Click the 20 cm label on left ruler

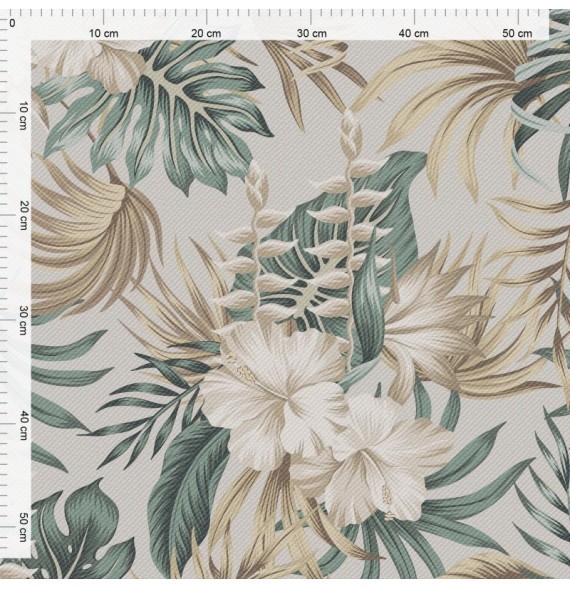point(23,215)
